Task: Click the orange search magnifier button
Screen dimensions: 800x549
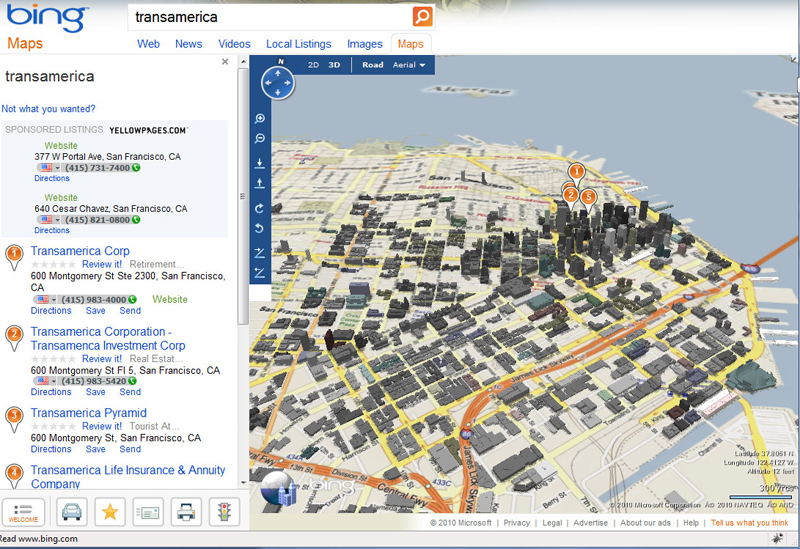Action: coord(422,17)
